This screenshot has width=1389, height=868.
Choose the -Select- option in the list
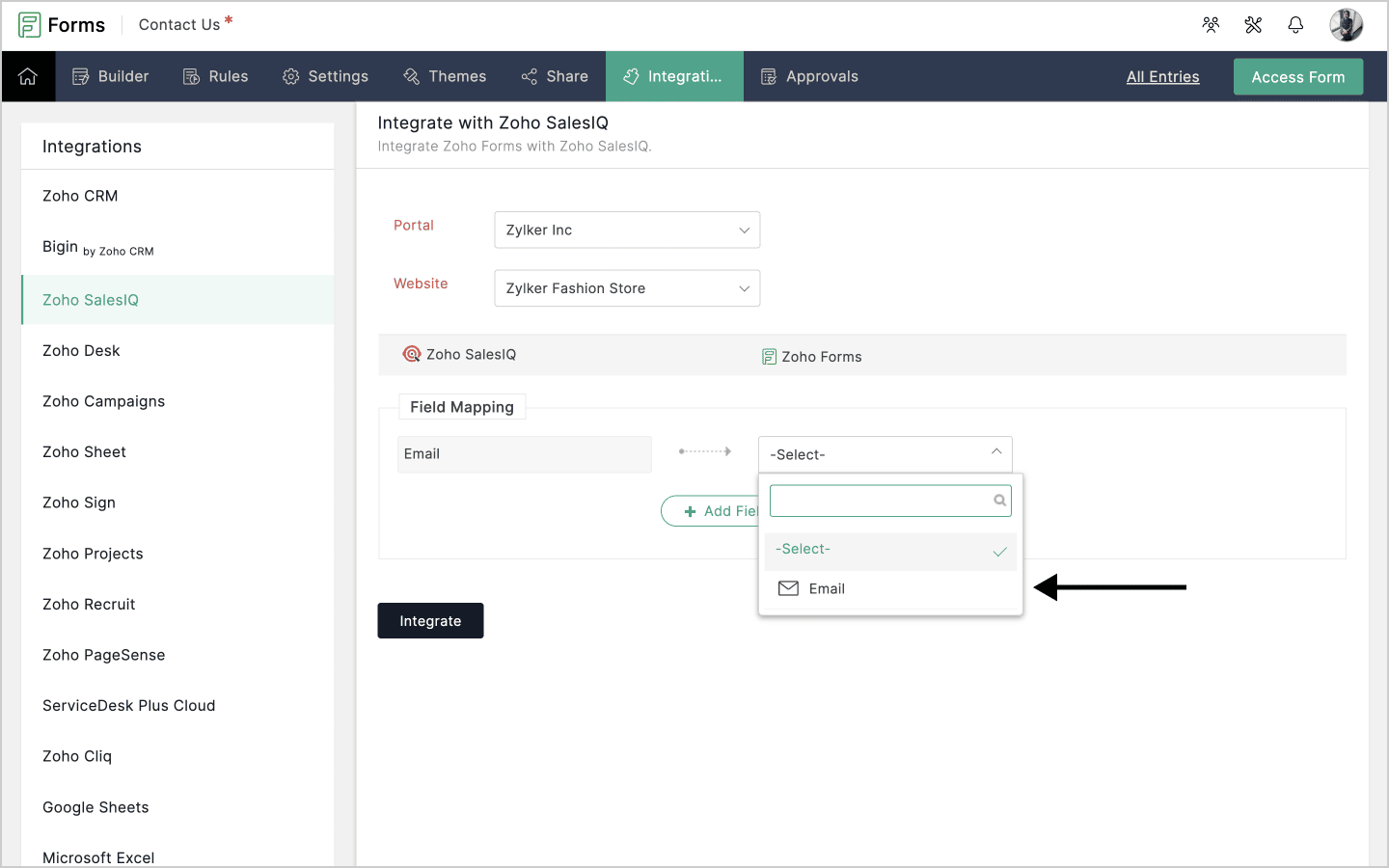[890, 550]
